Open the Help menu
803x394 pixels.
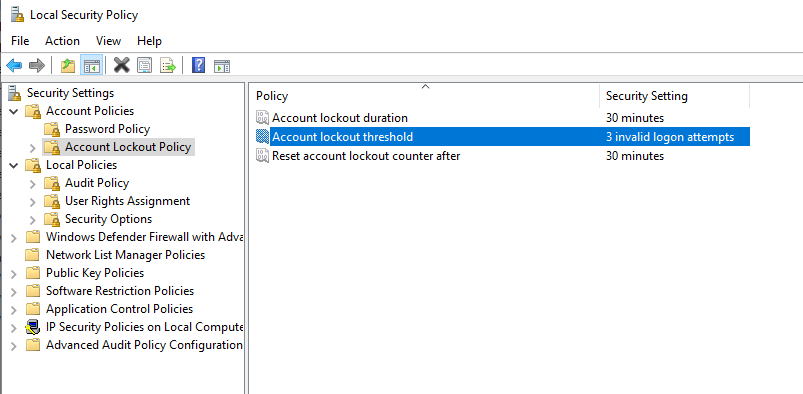(x=150, y=41)
